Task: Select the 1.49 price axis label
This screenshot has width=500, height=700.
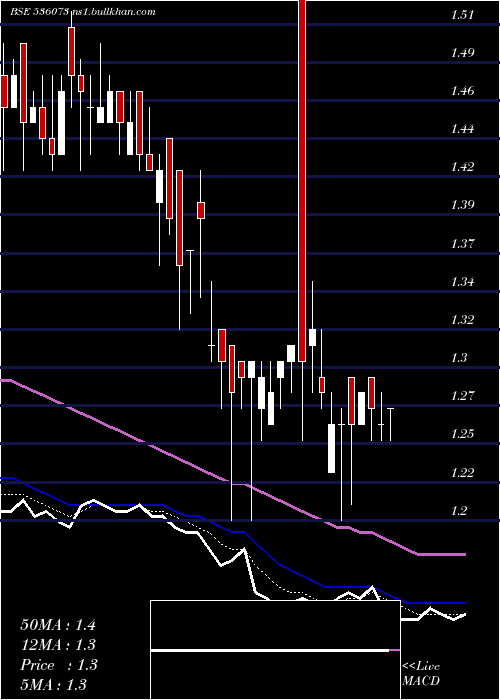Action: [462, 53]
